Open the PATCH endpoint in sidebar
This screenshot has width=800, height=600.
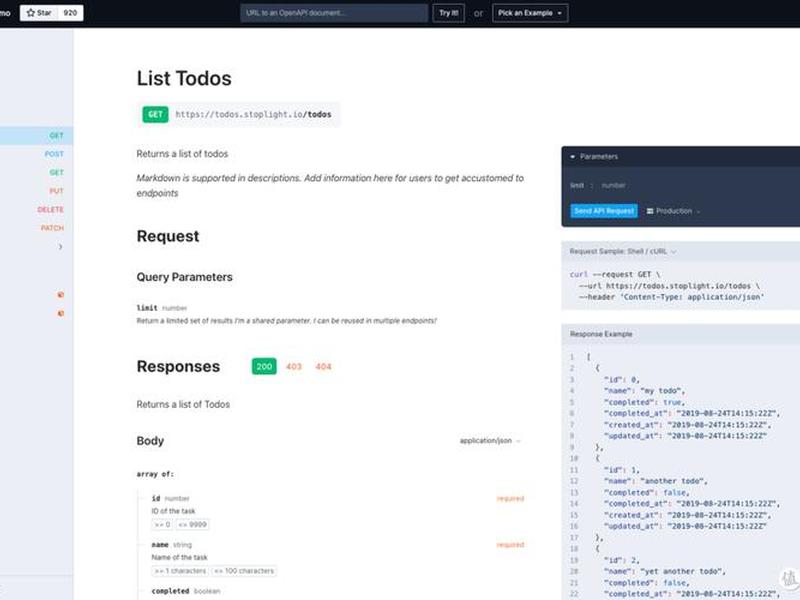tap(52, 228)
